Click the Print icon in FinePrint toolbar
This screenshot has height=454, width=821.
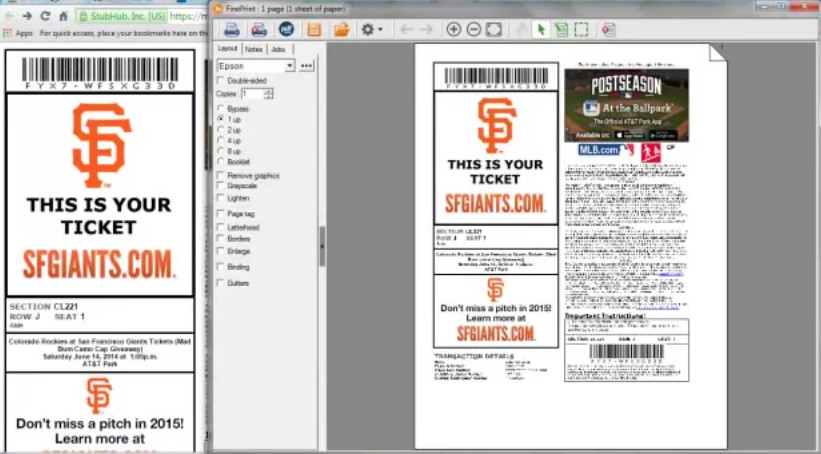[231, 30]
